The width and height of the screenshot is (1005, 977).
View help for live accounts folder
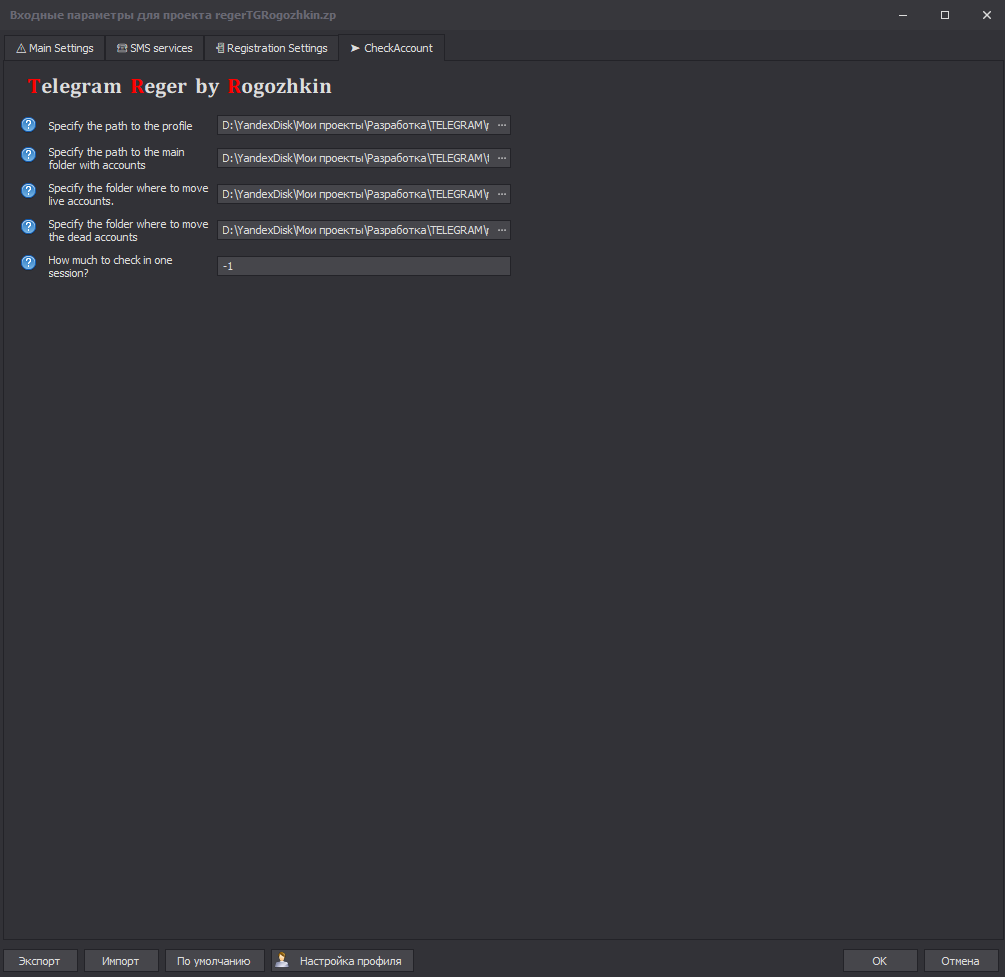28,190
